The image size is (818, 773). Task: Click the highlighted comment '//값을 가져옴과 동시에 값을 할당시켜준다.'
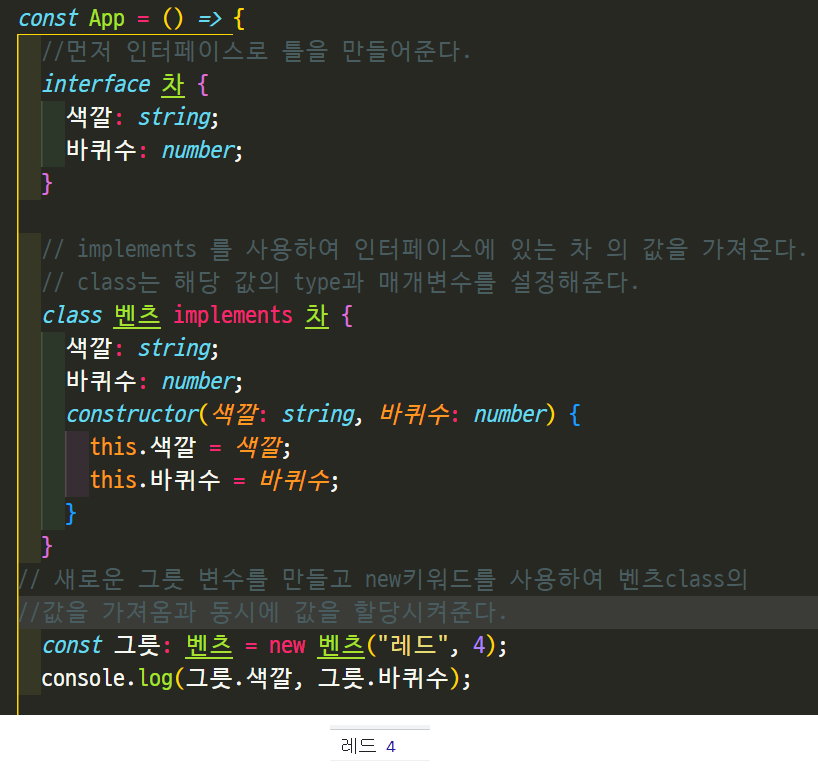pos(262,612)
